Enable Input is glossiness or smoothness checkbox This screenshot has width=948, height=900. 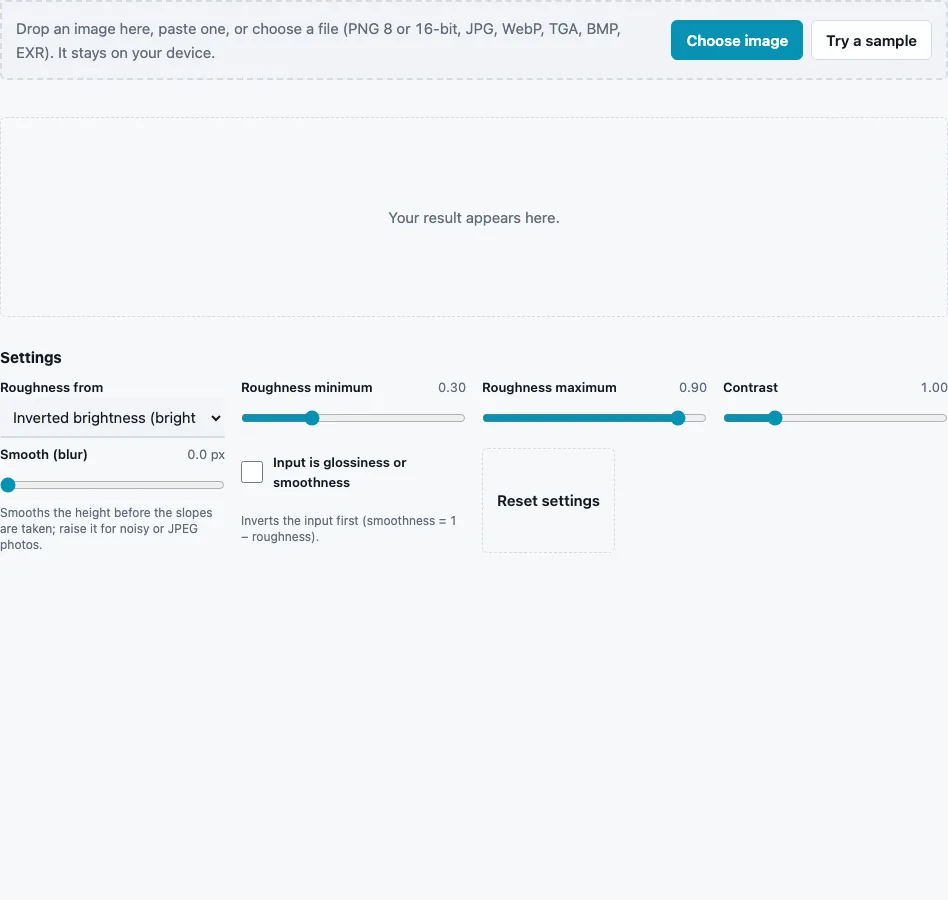pos(252,472)
